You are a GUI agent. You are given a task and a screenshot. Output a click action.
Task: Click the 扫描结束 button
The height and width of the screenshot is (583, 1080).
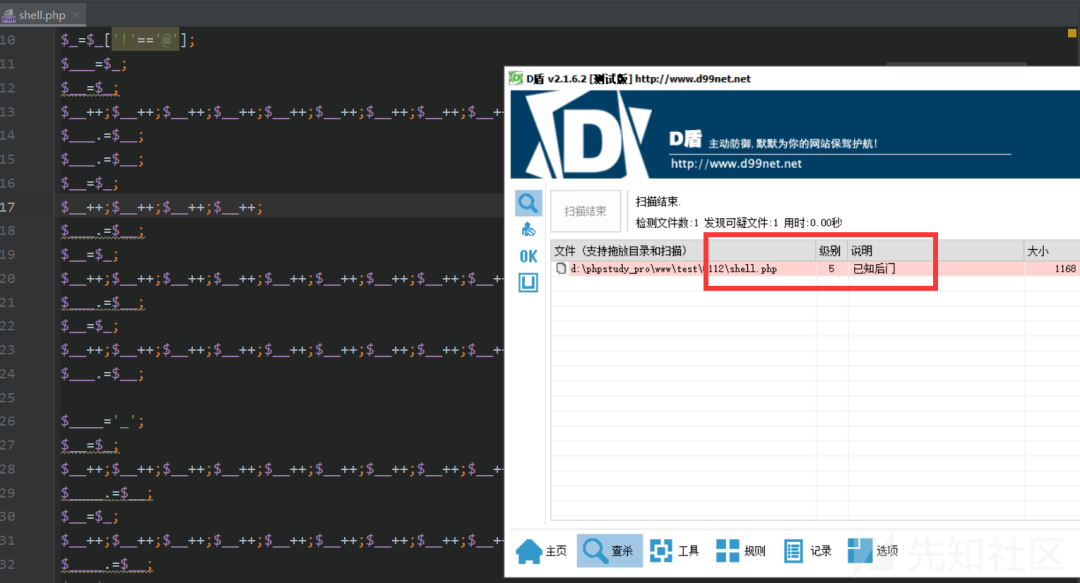(x=585, y=211)
